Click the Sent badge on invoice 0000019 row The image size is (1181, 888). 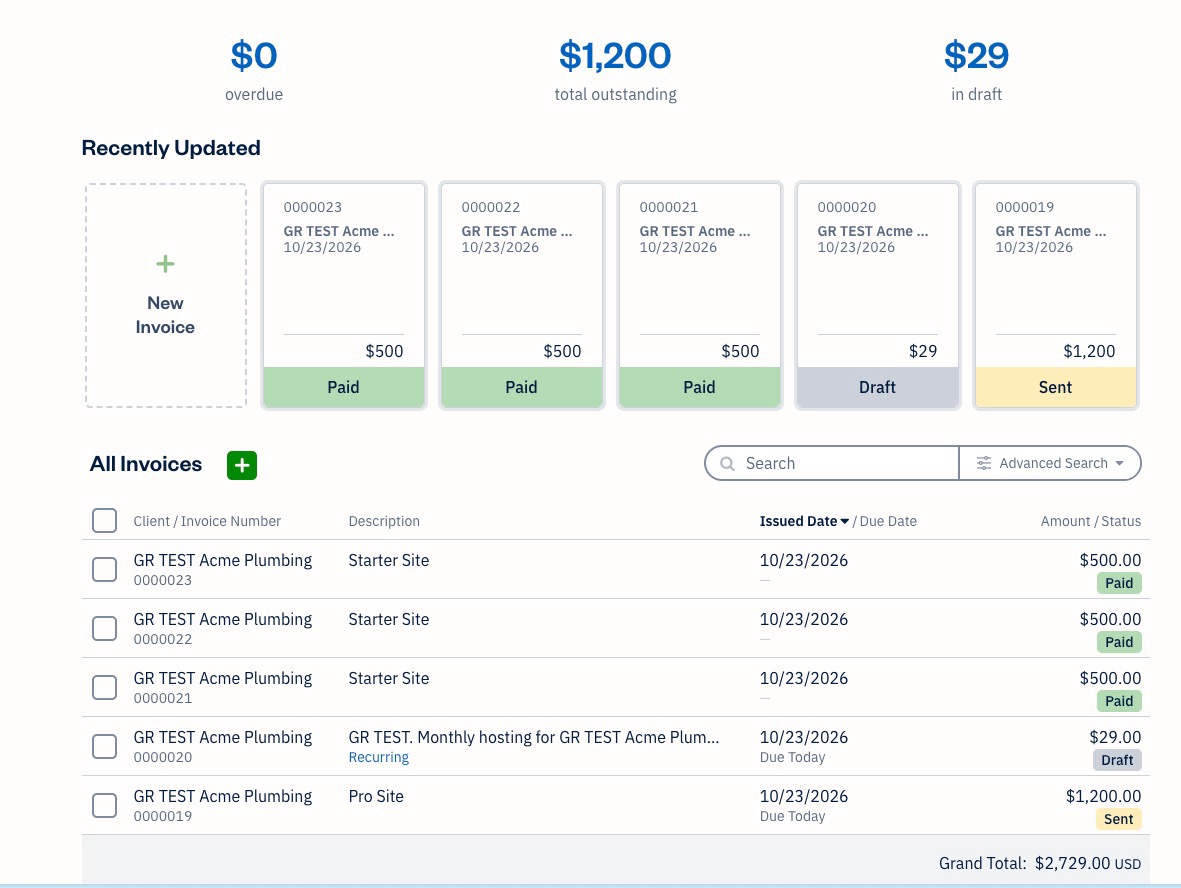pos(1118,819)
